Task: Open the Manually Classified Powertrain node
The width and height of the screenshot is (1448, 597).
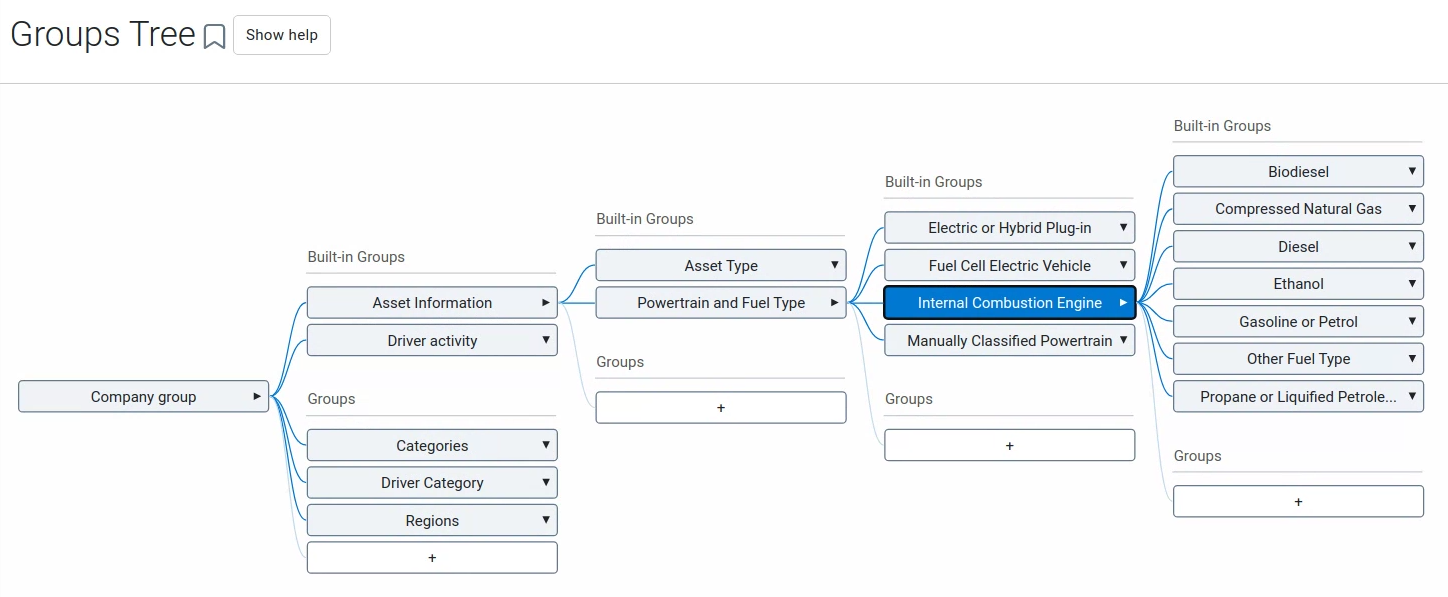Action: (x=1008, y=341)
